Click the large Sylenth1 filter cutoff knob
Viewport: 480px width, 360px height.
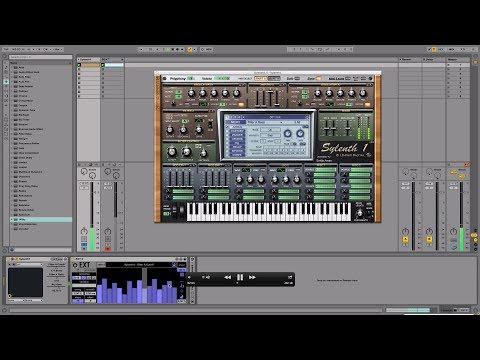[172, 152]
